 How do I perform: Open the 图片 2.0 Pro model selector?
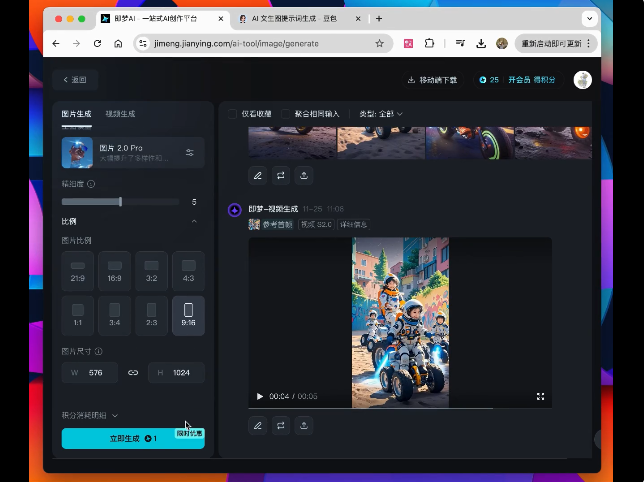[133, 153]
